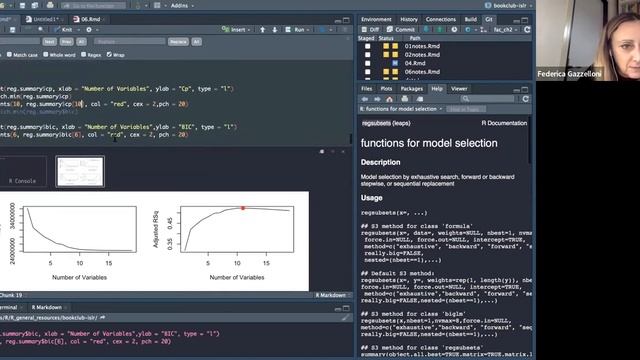Toggle the Match case checkbox
Viewport: 640px width, 360px height.
(x=9, y=54)
